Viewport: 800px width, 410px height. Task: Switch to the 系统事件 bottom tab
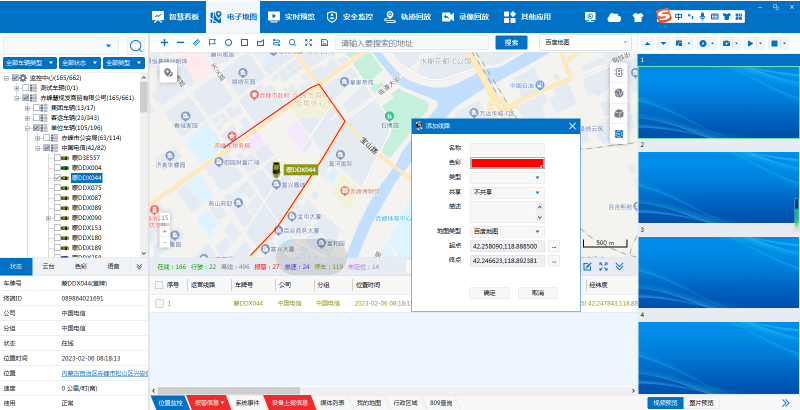(247, 402)
